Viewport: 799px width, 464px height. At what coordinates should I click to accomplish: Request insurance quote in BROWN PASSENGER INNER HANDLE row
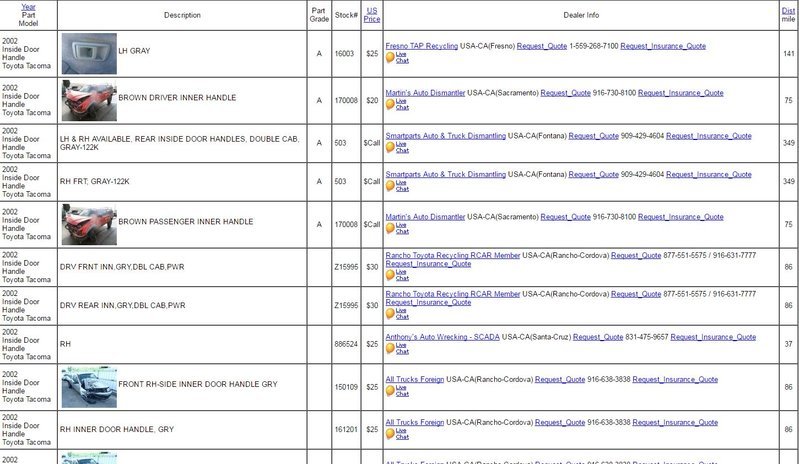(680, 217)
